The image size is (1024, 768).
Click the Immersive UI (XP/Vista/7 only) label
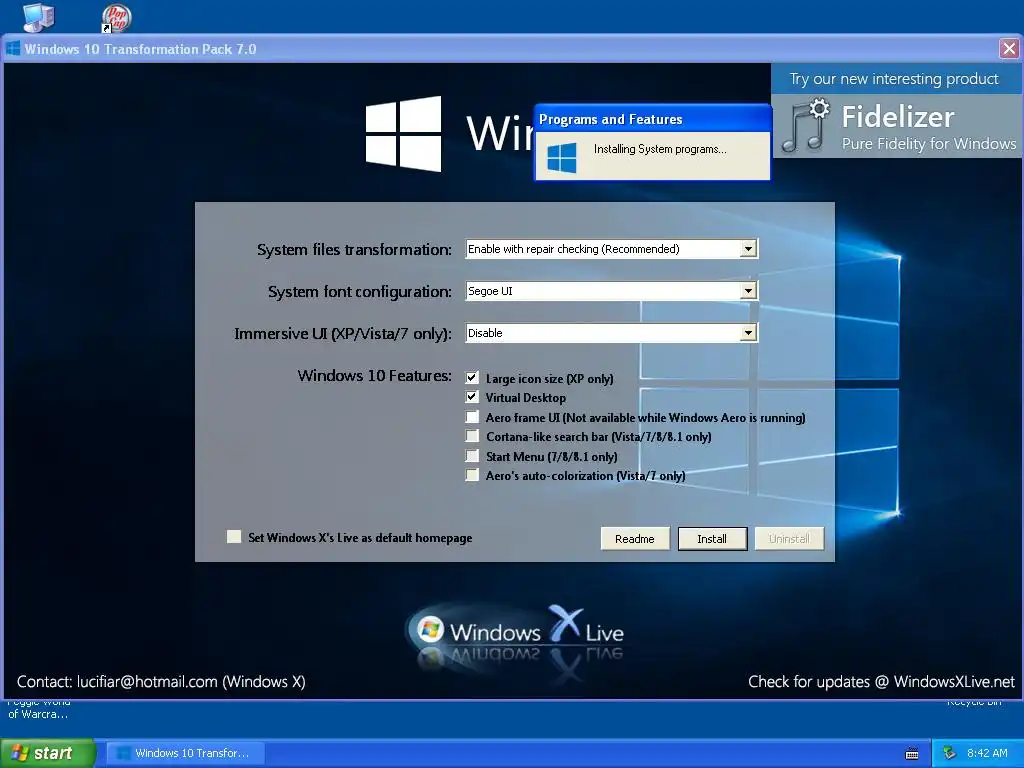343,334
